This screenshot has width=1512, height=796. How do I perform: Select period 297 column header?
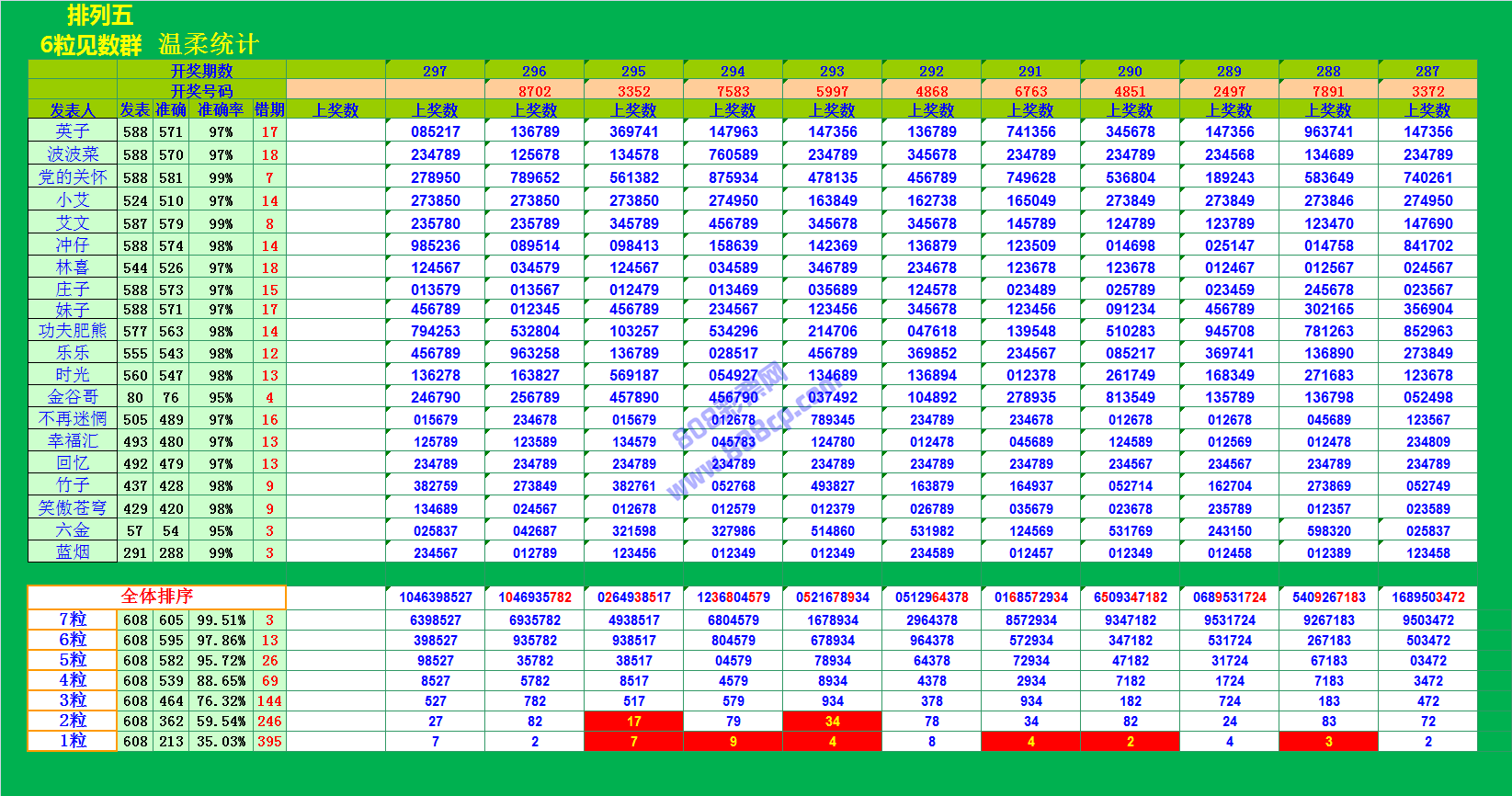[x=435, y=71]
